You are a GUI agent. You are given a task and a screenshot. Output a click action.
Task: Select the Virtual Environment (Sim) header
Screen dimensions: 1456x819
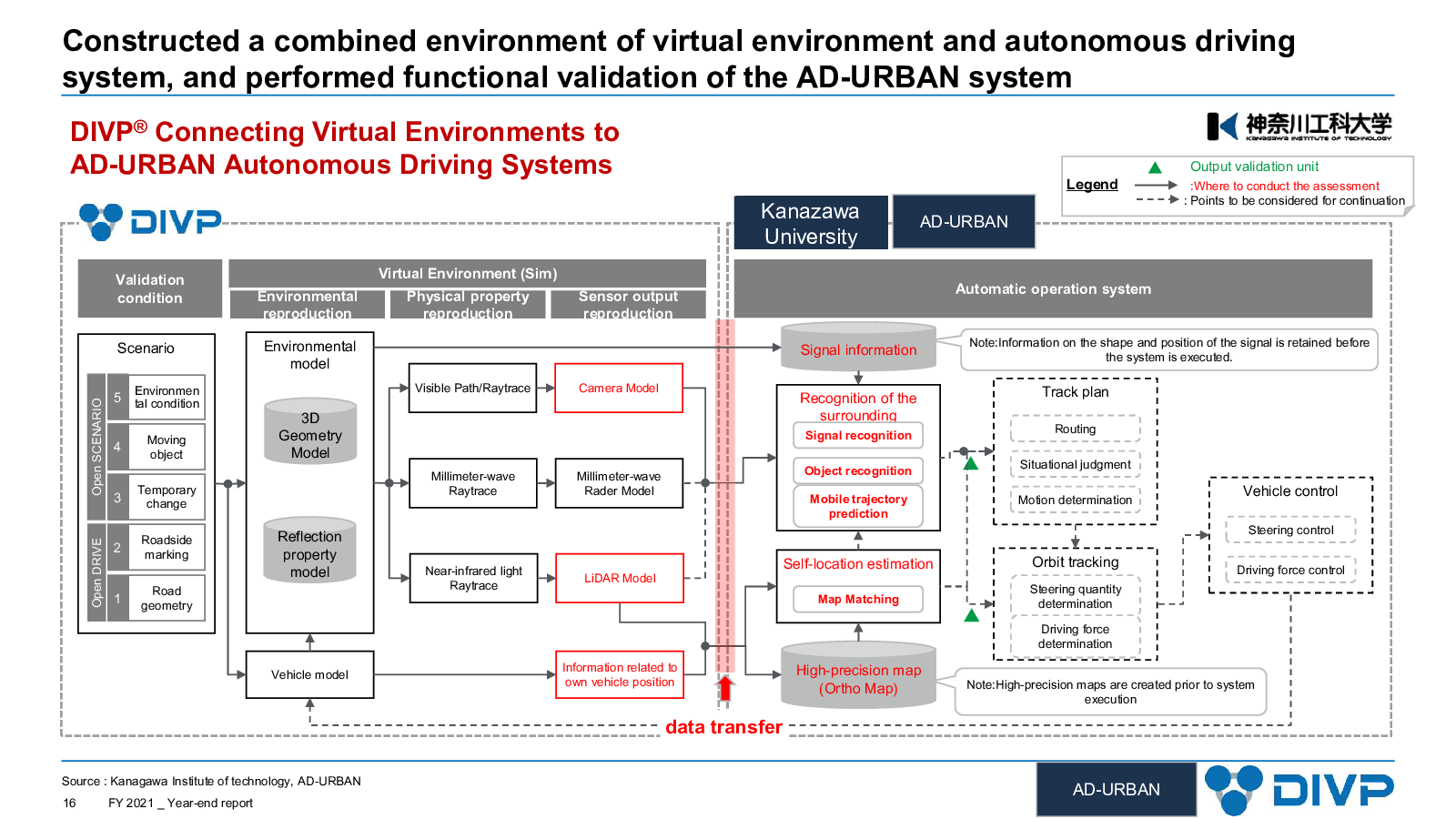tap(468, 273)
